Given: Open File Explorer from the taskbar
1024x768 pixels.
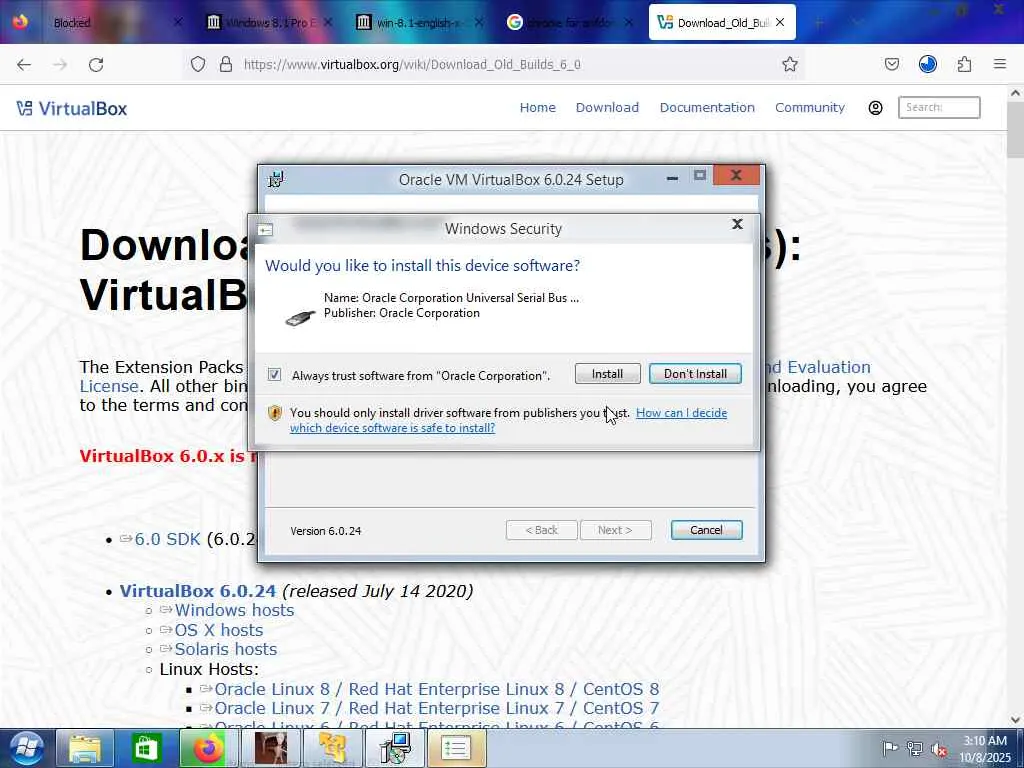Looking at the screenshot, I should tap(85, 748).
